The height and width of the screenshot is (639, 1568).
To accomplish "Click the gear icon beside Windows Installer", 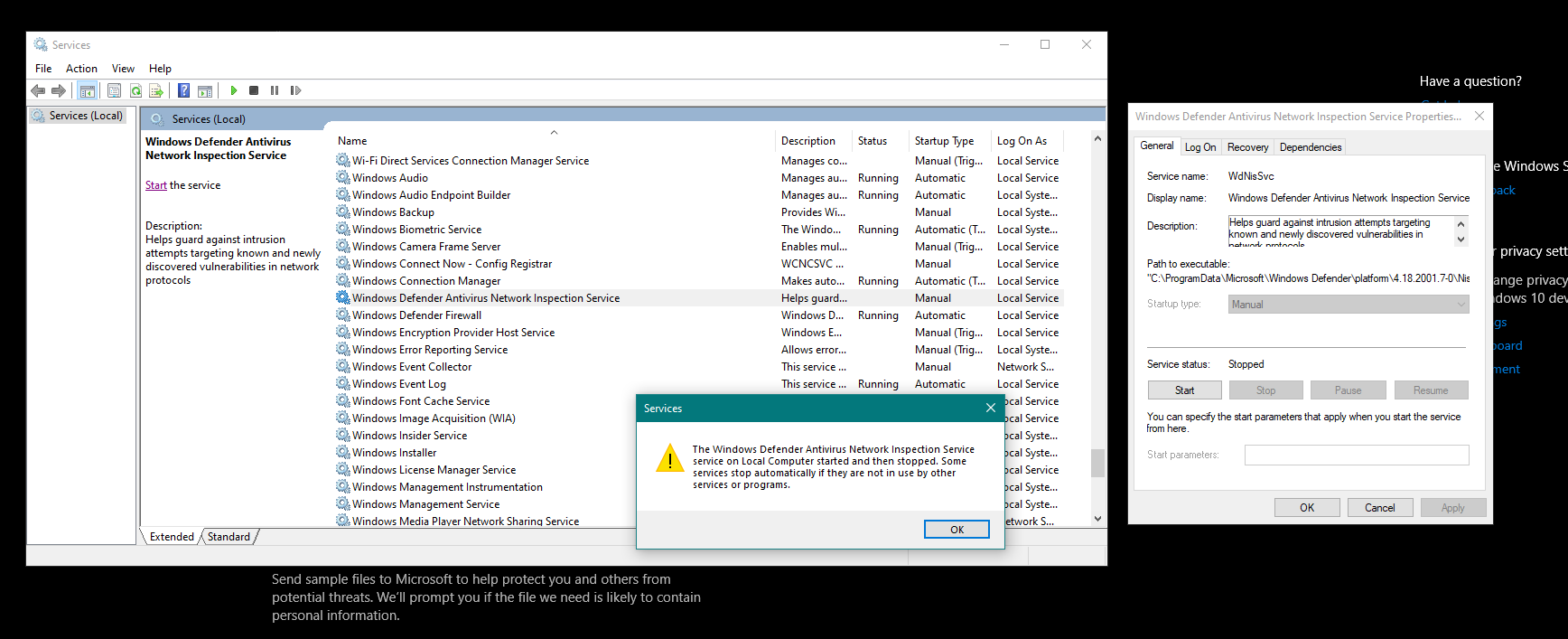I will click(x=343, y=452).
